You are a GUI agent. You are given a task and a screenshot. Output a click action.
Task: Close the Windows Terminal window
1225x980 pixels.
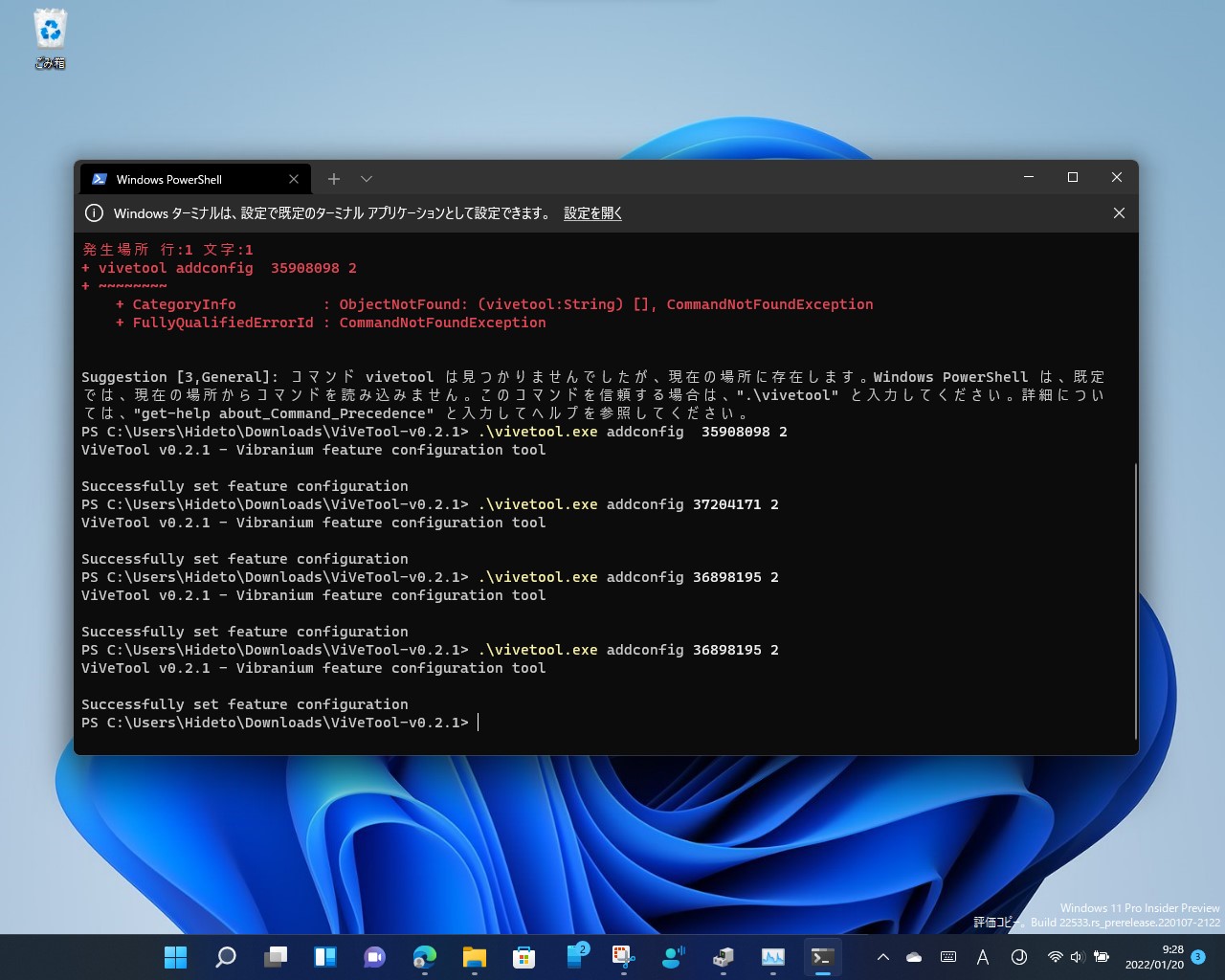click(x=1117, y=177)
